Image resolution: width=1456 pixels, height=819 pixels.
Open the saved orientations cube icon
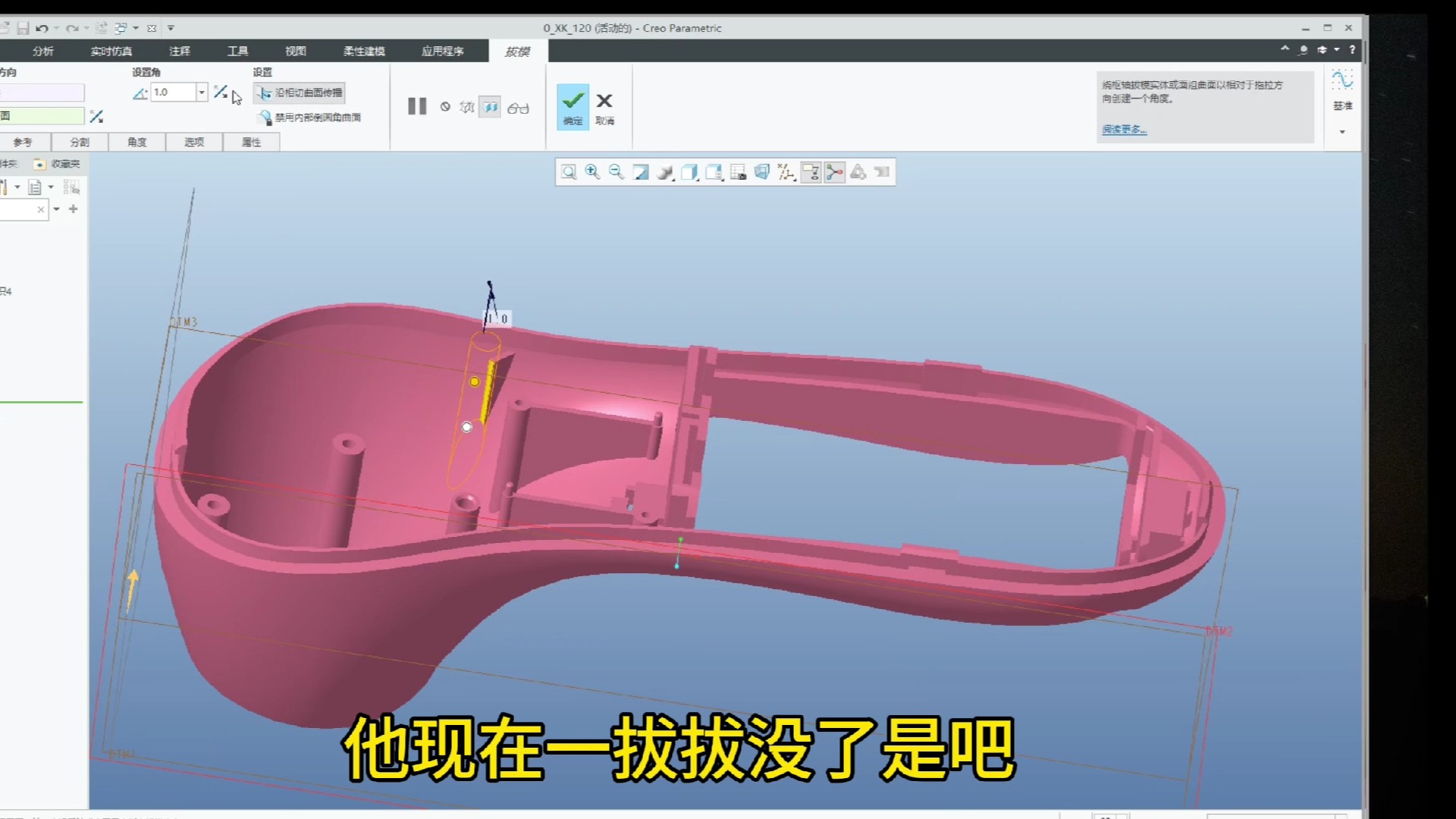pyautogui.click(x=689, y=172)
